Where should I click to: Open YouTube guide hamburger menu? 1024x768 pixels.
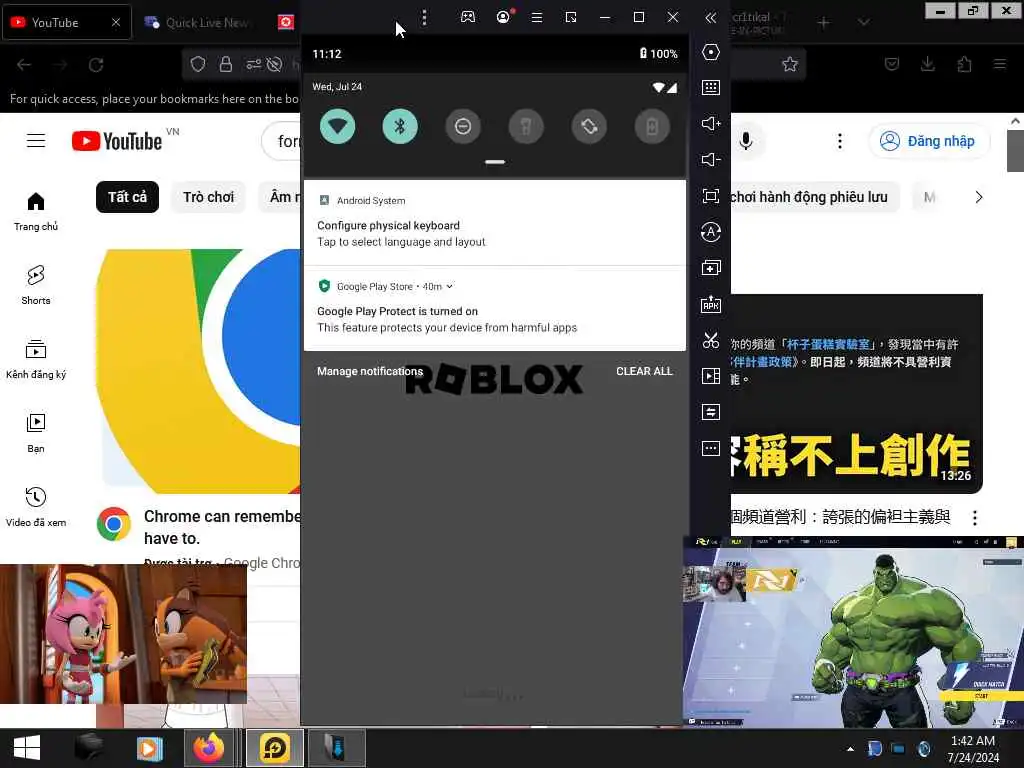[36, 141]
